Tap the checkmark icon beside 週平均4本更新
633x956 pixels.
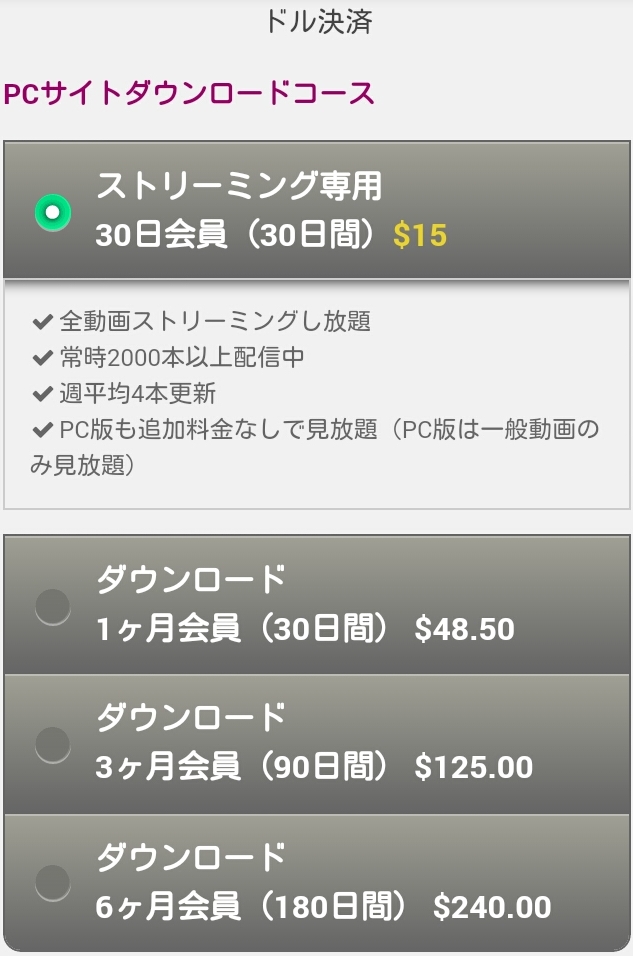click(42, 394)
